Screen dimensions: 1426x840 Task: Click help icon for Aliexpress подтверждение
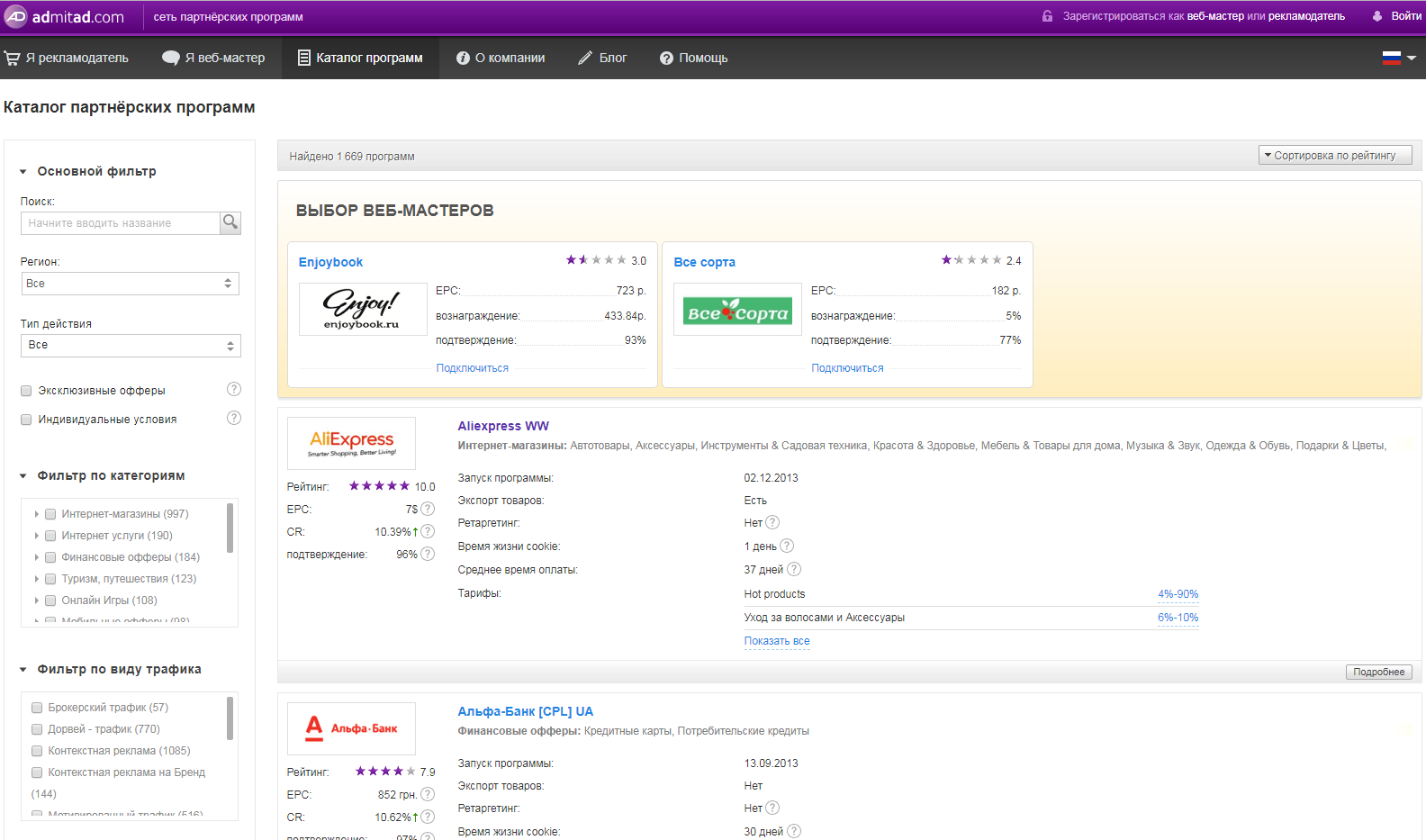tap(428, 554)
